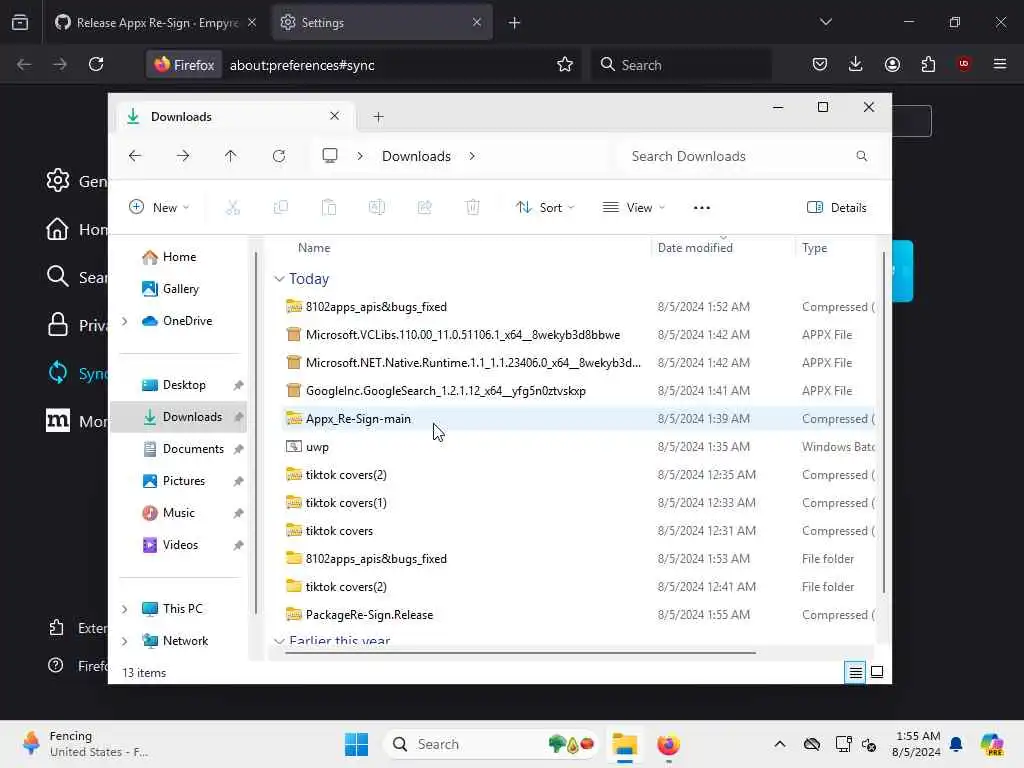Open the Sort dropdown menu

(545, 208)
